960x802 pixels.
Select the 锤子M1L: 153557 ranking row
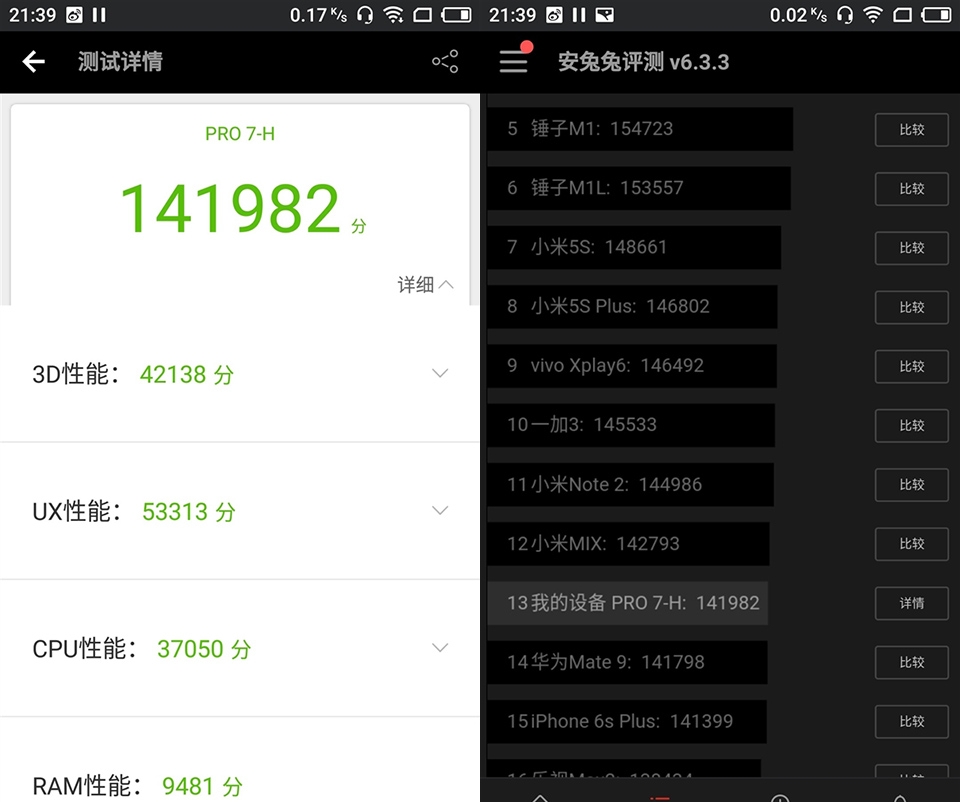(x=639, y=188)
